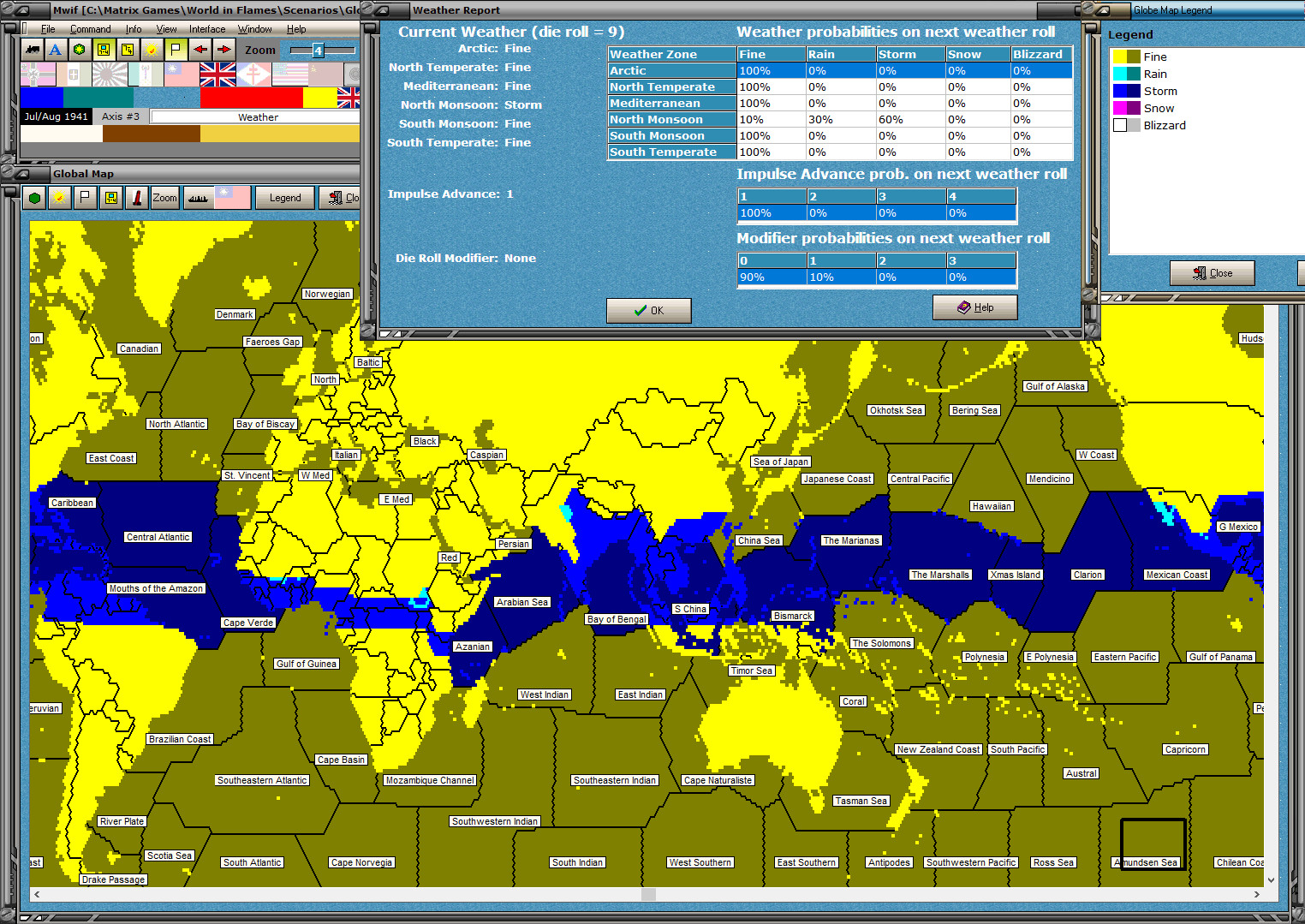
Task: Click the Blizzard color swatch in the legend
Action: pyautogui.click(x=1126, y=125)
